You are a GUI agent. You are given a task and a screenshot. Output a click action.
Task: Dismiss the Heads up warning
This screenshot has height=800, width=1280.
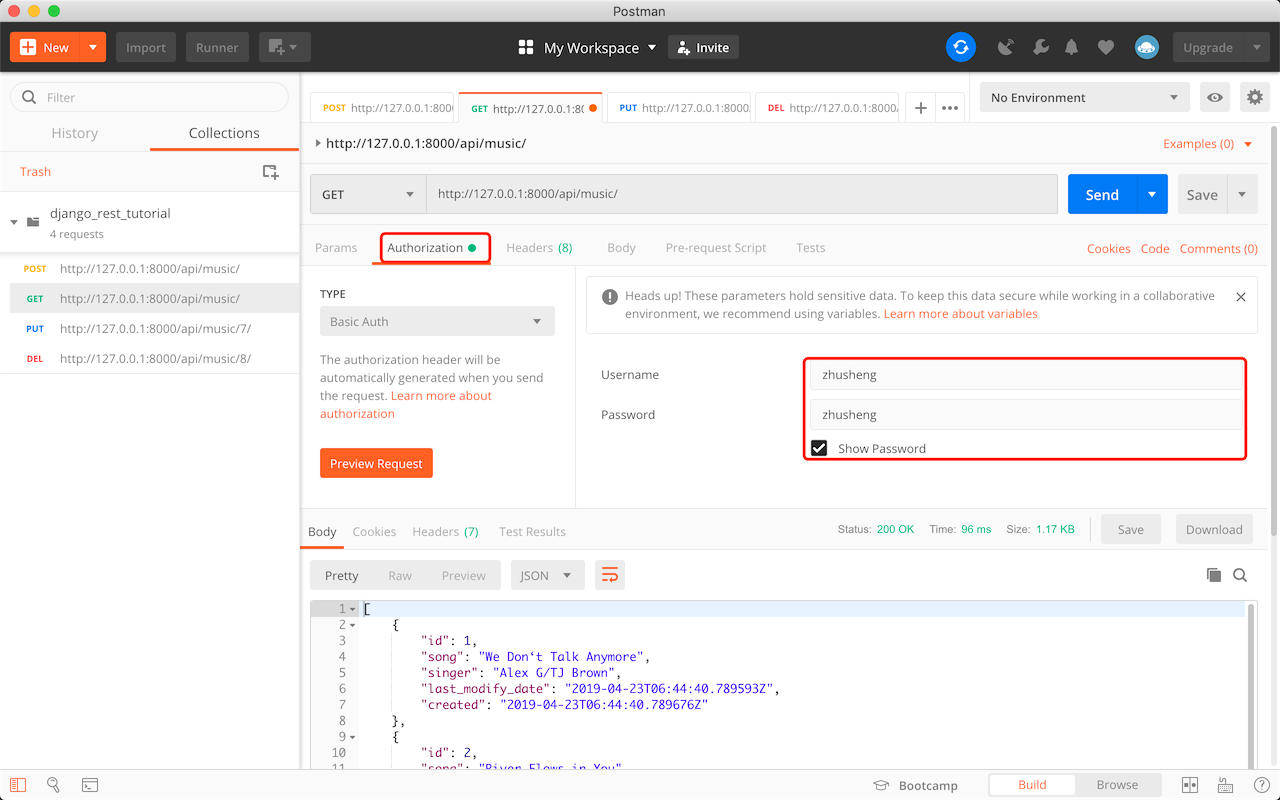pos(1240,297)
